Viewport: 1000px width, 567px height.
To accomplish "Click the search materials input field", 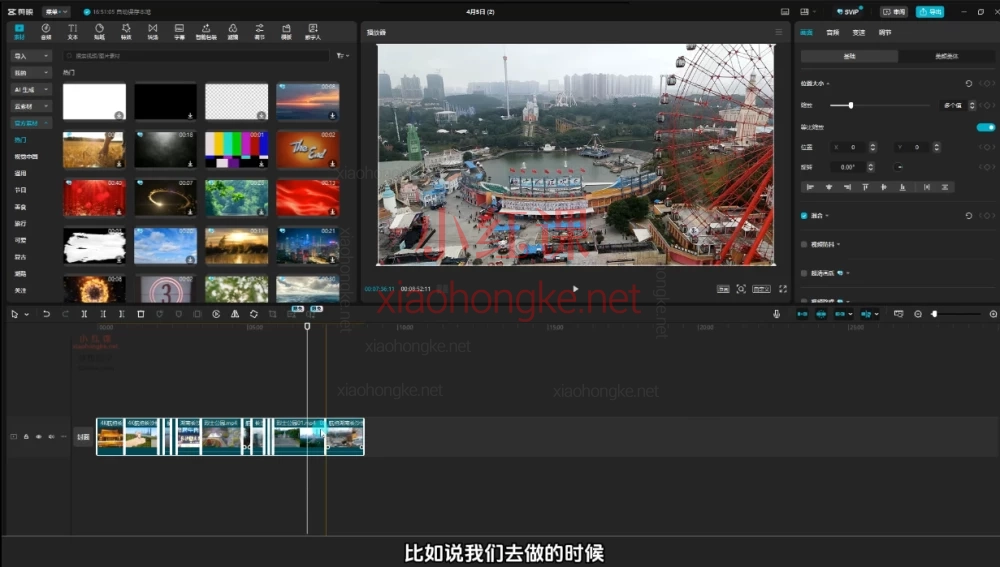I will pyautogui.click(x=196, y=56).
